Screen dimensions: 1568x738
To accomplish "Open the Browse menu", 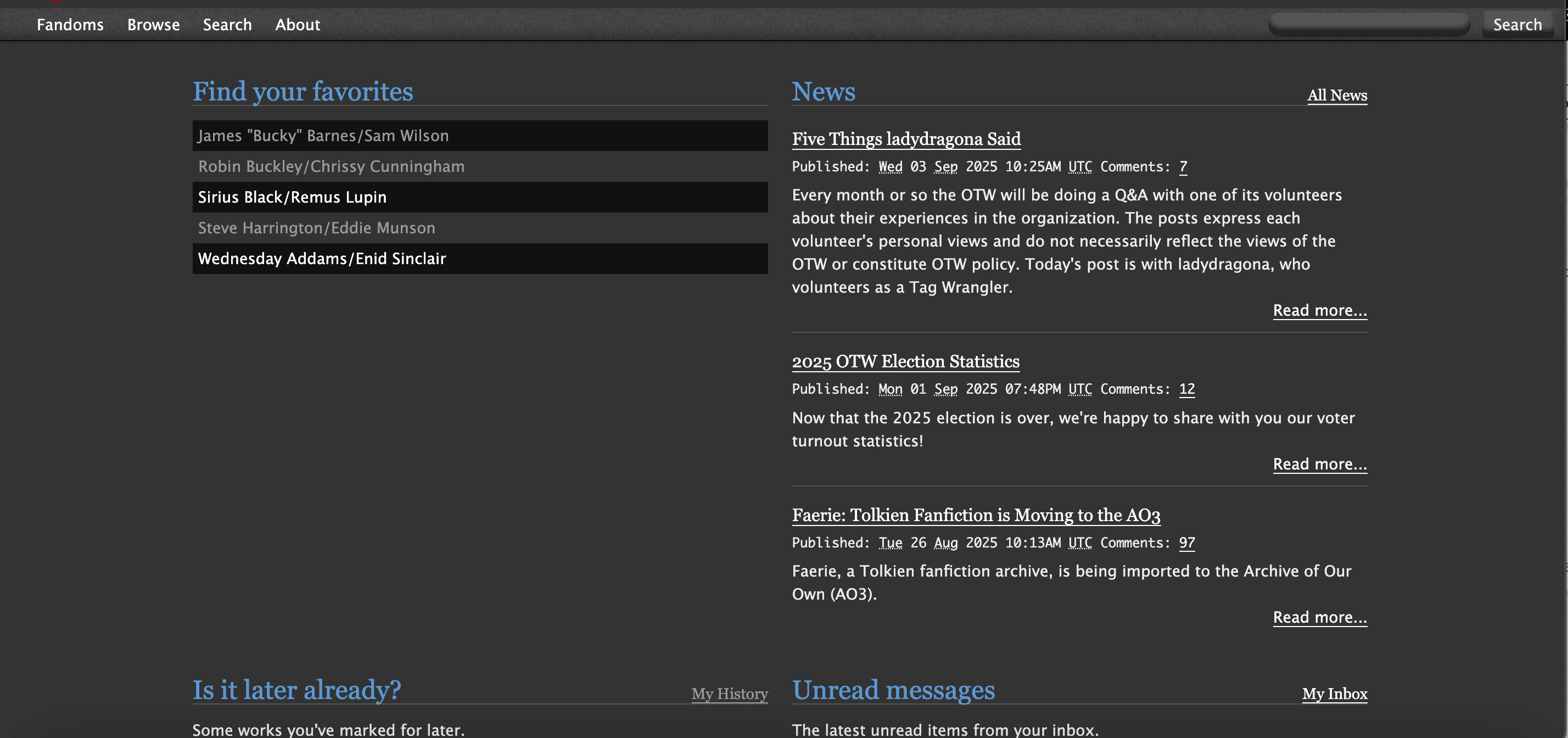I will pyautogui.click(x=153, y=24).
